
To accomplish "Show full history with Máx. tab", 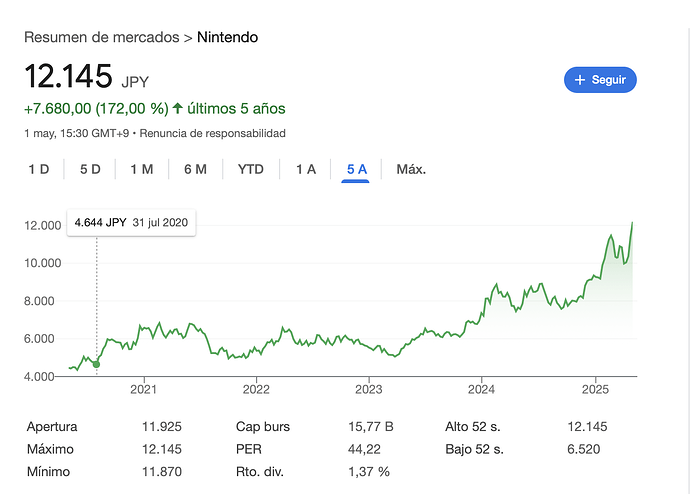I will click(x=411, y=169).
